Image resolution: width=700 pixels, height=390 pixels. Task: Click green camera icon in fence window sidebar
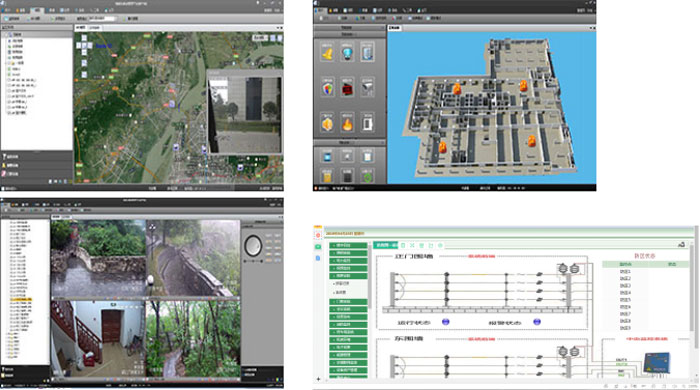click(318, 246)
